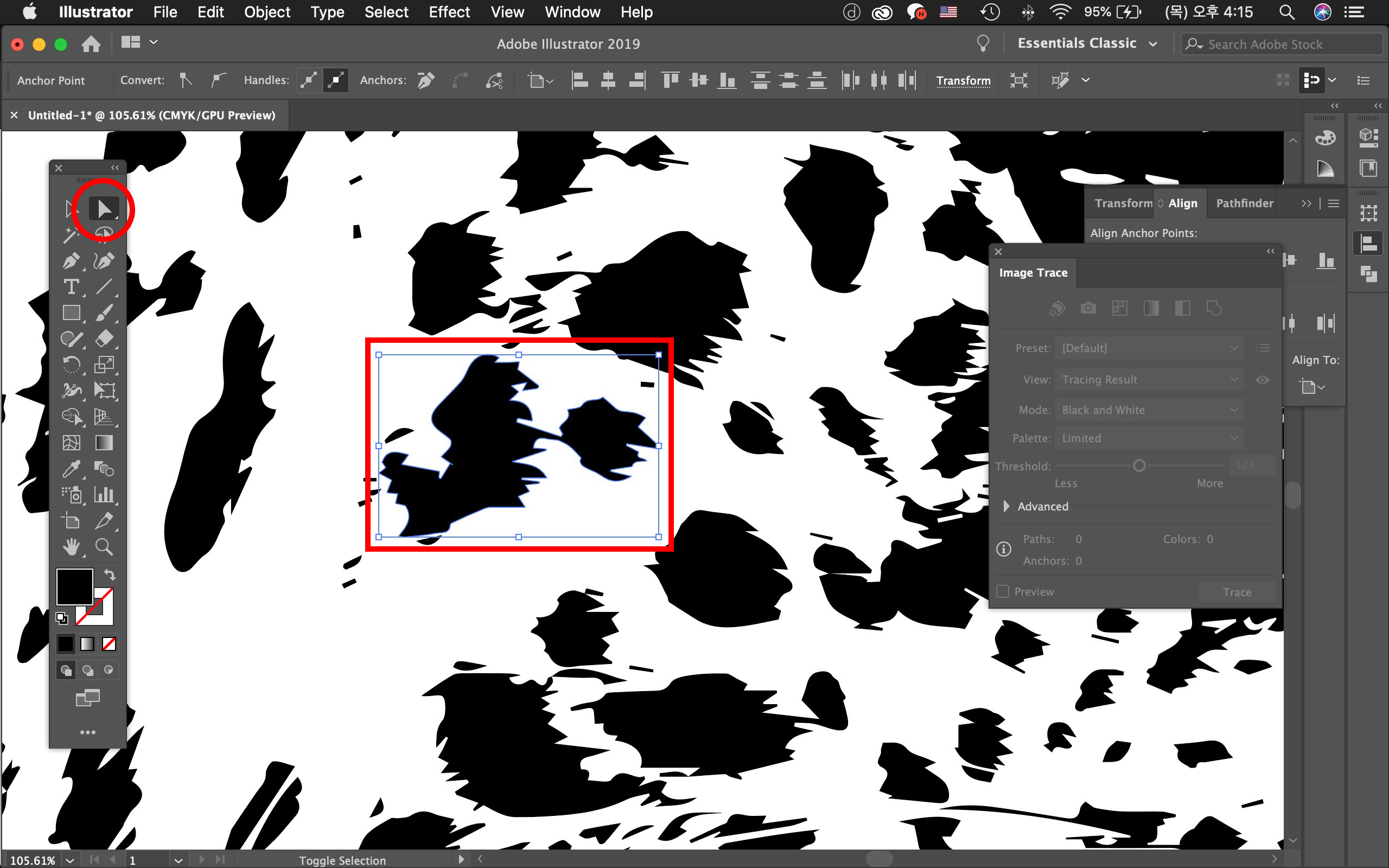Viewport: 1389px width, 868px height.
Task: Select the Scale tool
Action: [105, 365]
